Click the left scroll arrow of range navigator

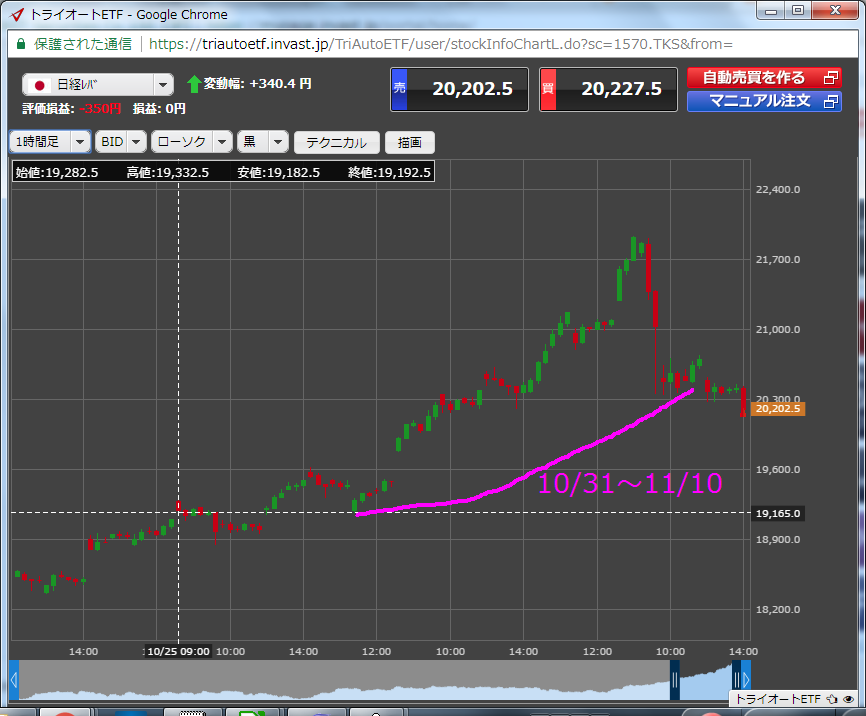point(14,680)
